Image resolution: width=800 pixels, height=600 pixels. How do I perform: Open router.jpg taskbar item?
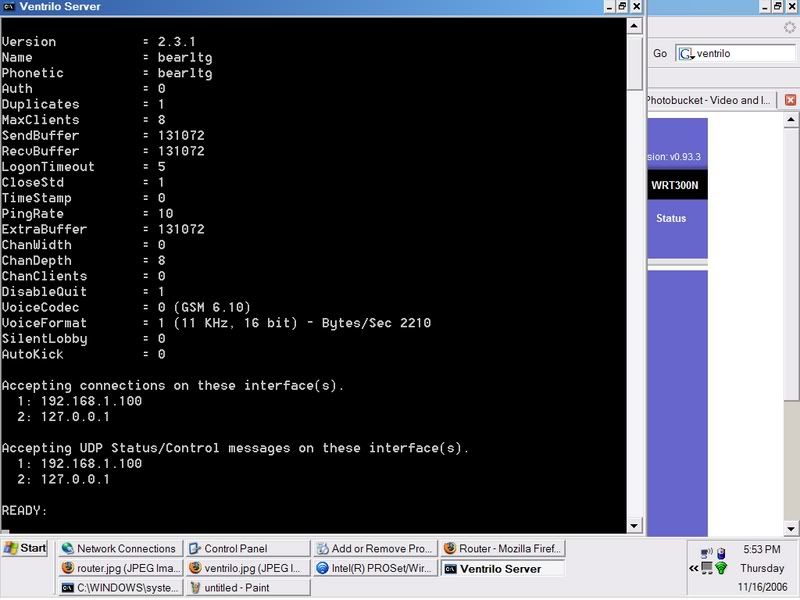(120, 568)
